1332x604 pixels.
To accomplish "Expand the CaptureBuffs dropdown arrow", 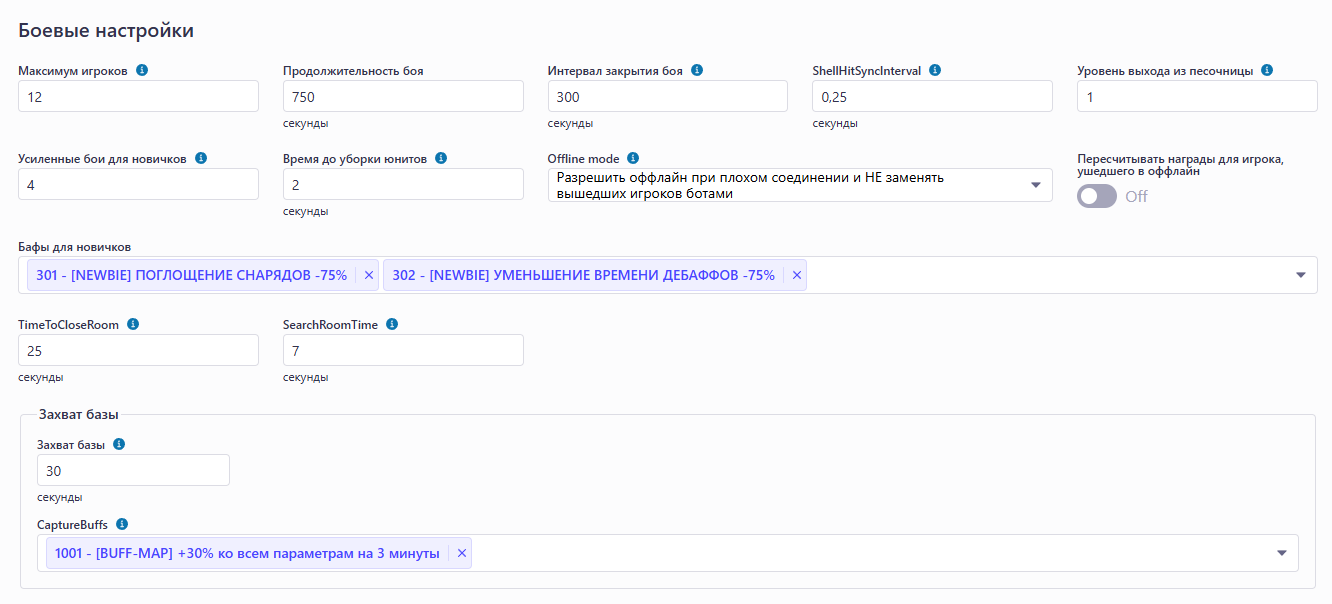I will 1282,553.
